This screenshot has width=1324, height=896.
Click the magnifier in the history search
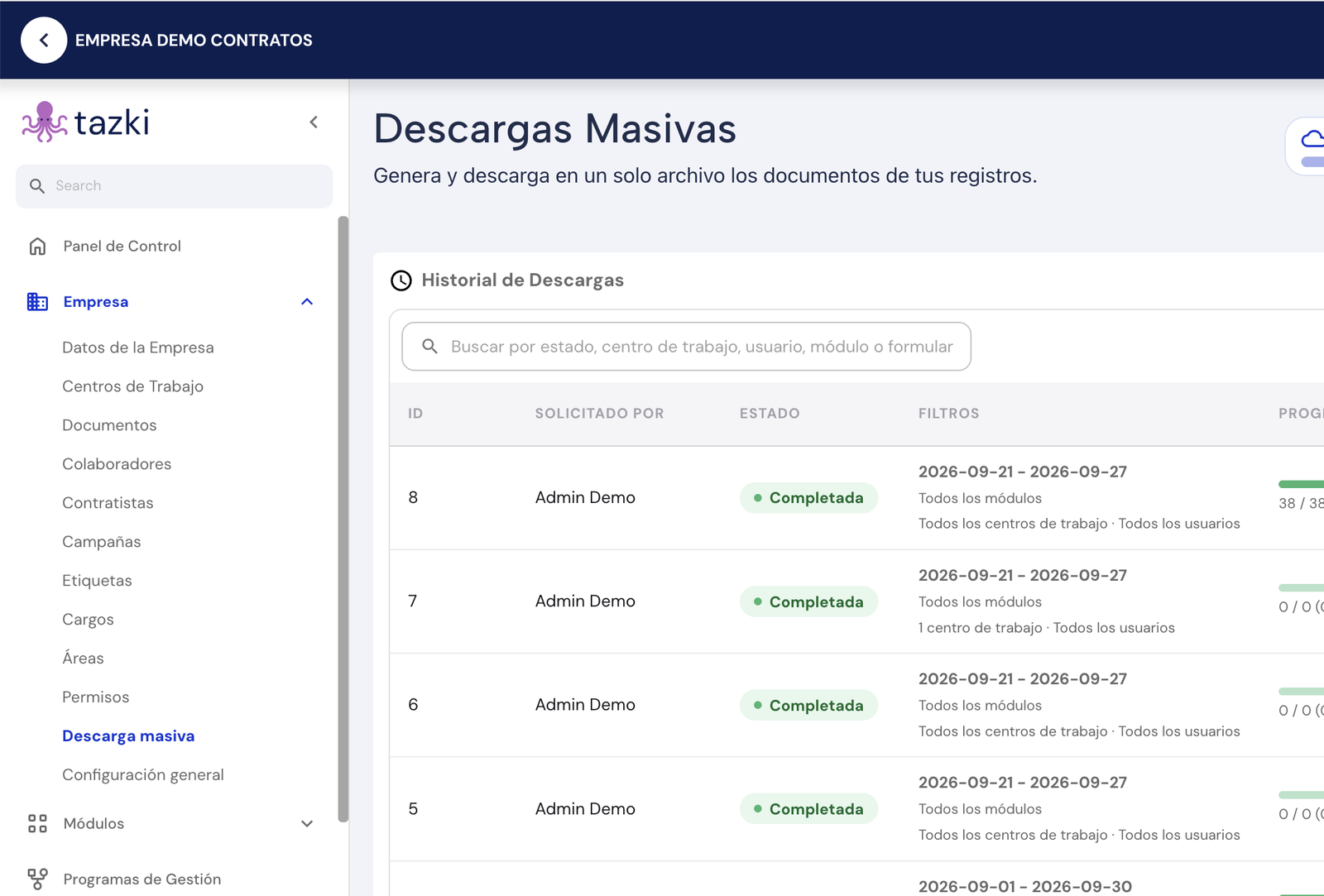(429, 346)
